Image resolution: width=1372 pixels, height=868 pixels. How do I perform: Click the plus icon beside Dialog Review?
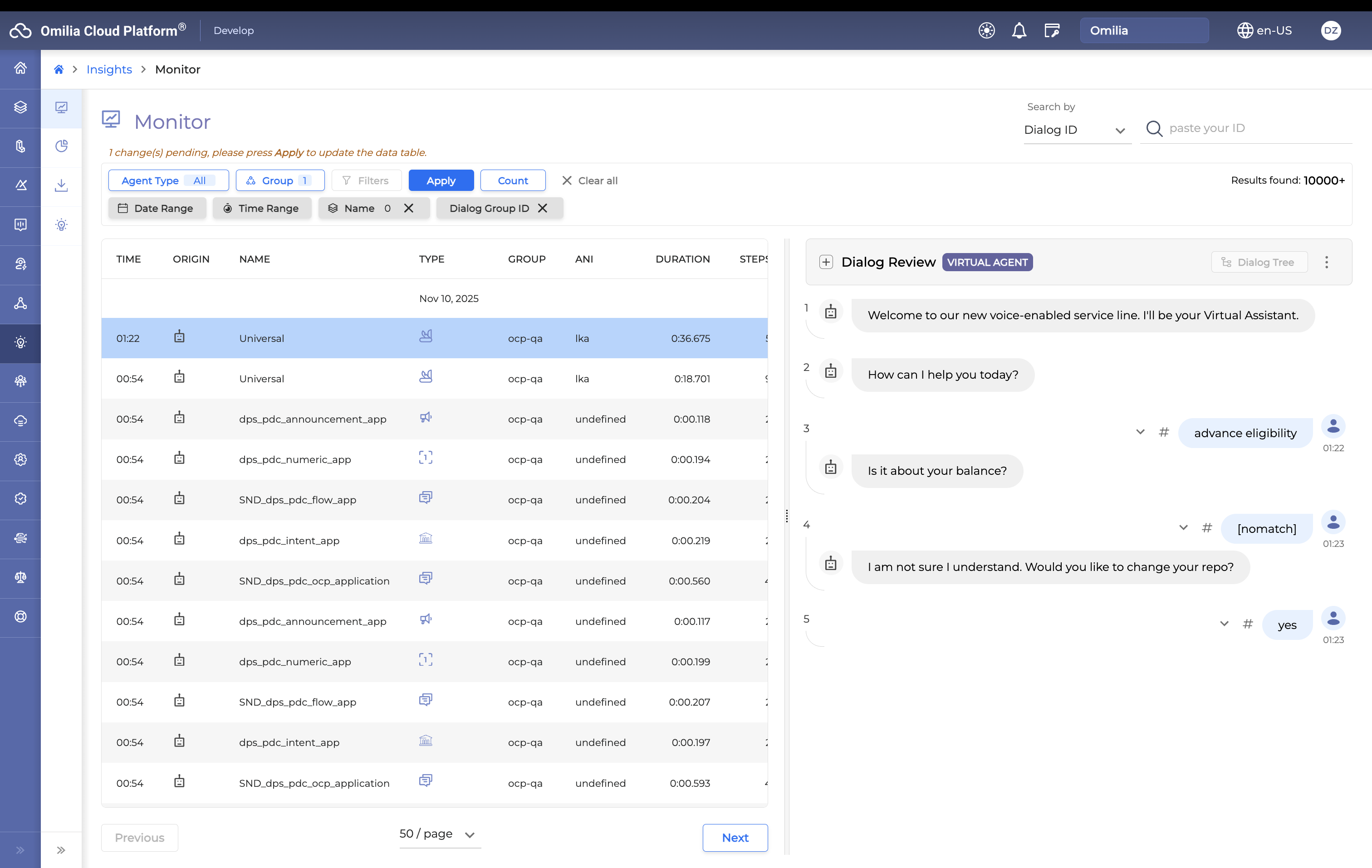point(826,262)
